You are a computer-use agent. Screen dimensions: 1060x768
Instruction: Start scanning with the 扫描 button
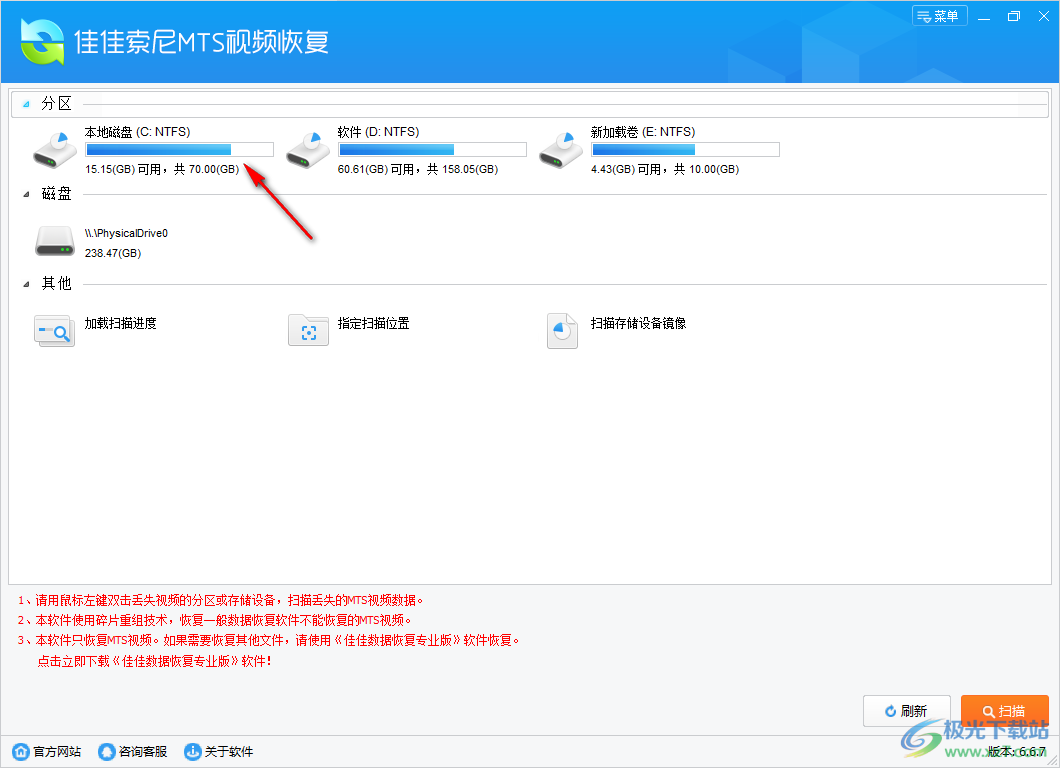1005,711
